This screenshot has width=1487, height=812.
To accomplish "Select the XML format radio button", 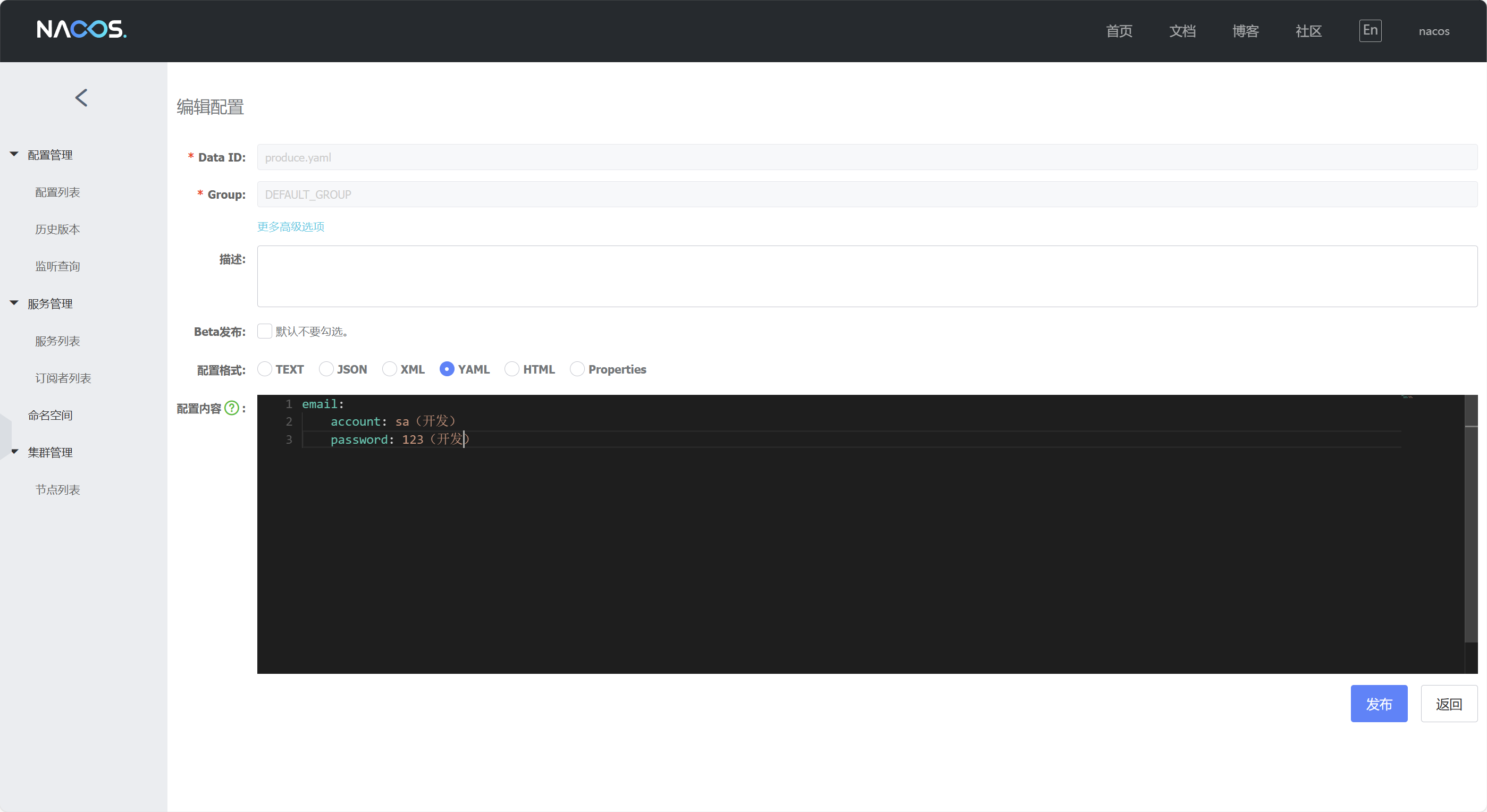I will pos(390,369).
